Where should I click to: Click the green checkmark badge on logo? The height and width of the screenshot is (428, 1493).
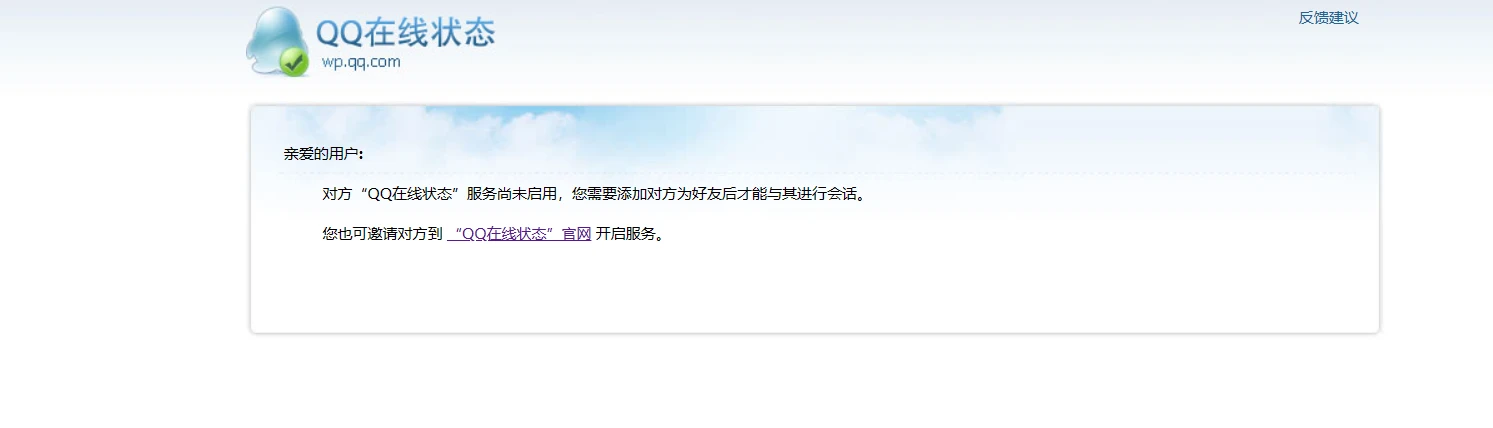click(293, 62)
